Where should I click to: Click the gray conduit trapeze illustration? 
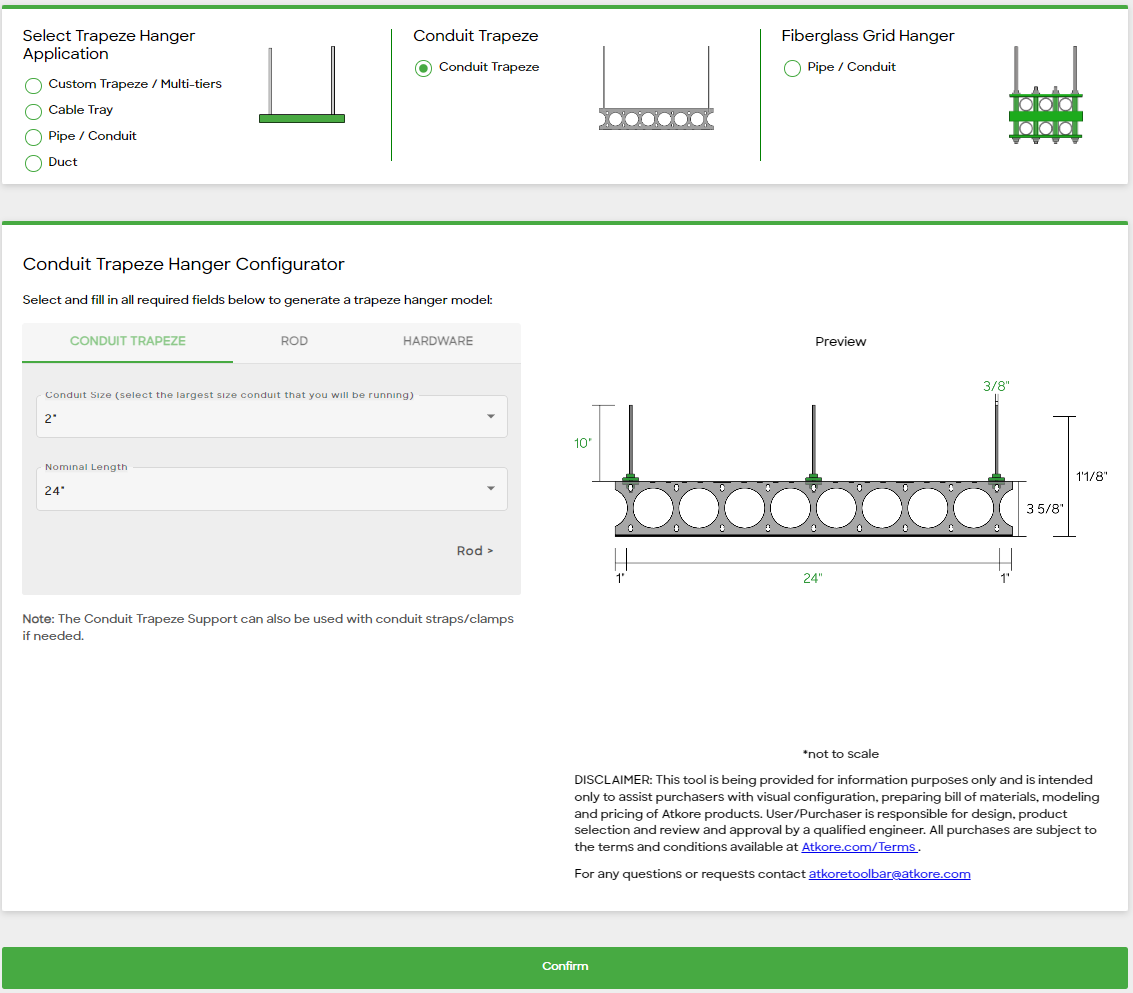coord(656,88)
